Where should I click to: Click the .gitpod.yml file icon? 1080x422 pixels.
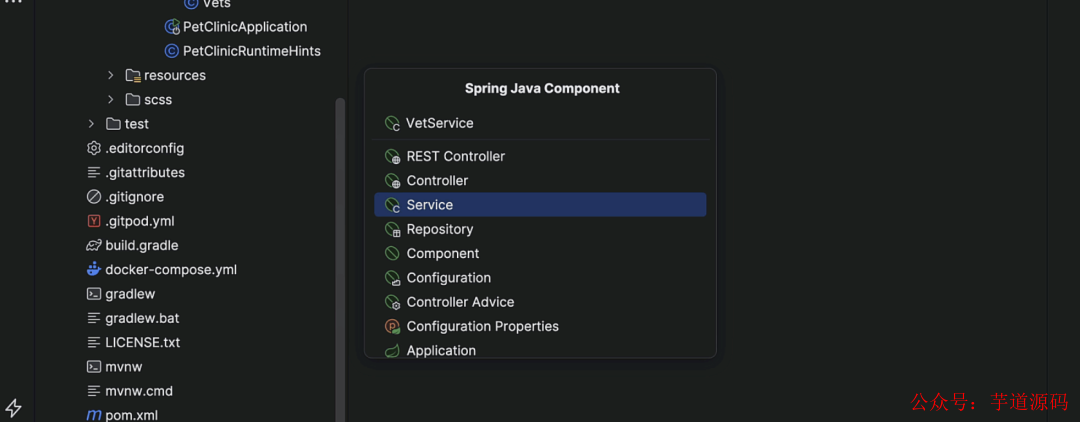pyautogui.click(x=94, y=221)
